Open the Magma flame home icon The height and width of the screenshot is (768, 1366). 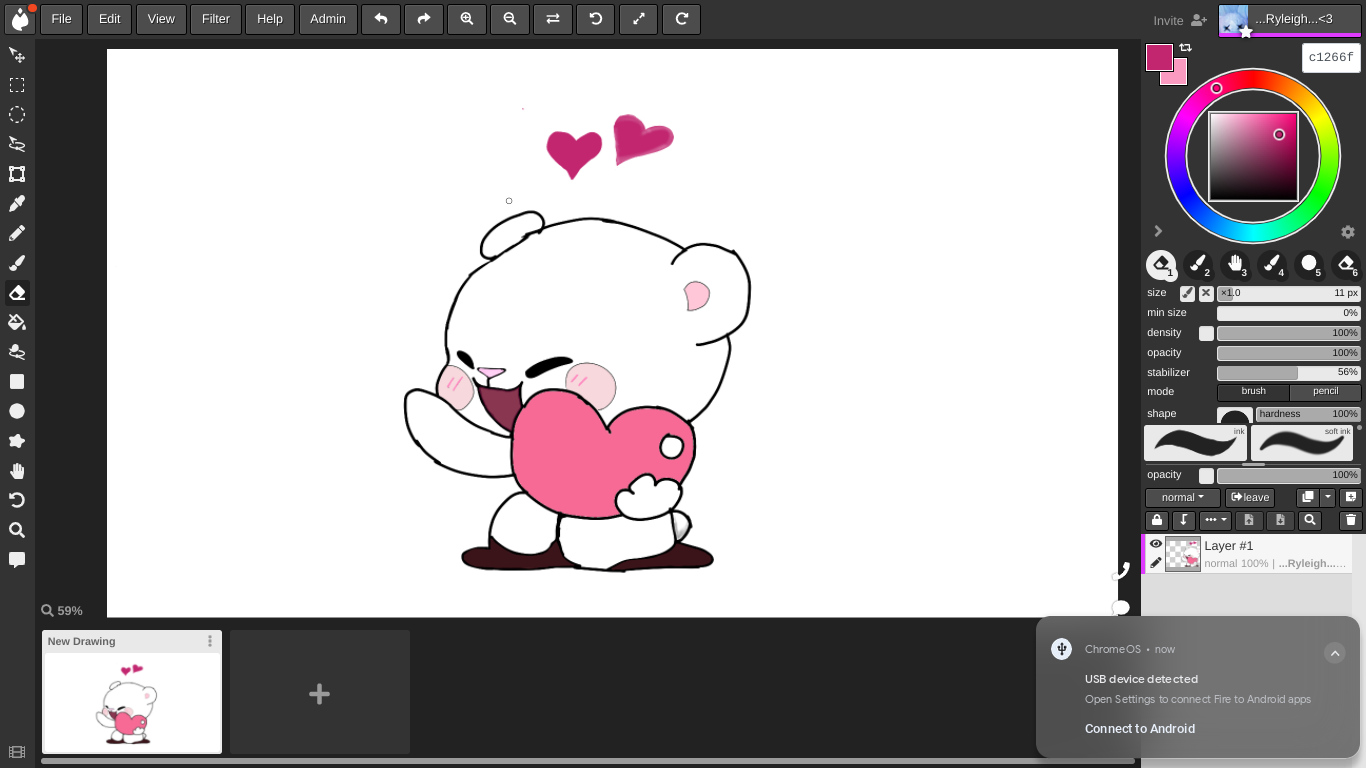pos(18,19)
